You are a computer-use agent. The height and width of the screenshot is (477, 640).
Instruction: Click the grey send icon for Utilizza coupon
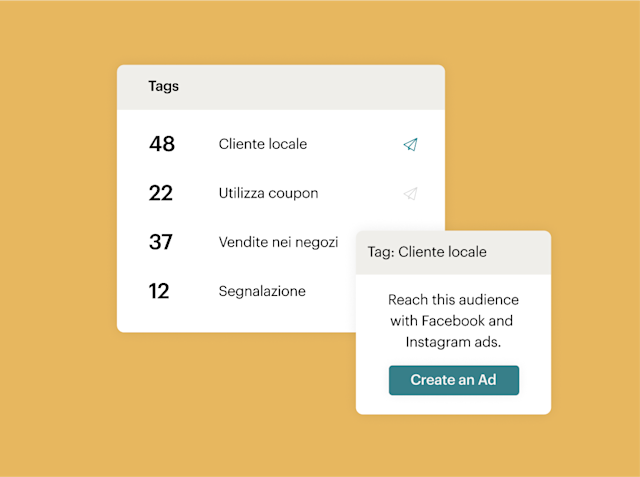410,193
